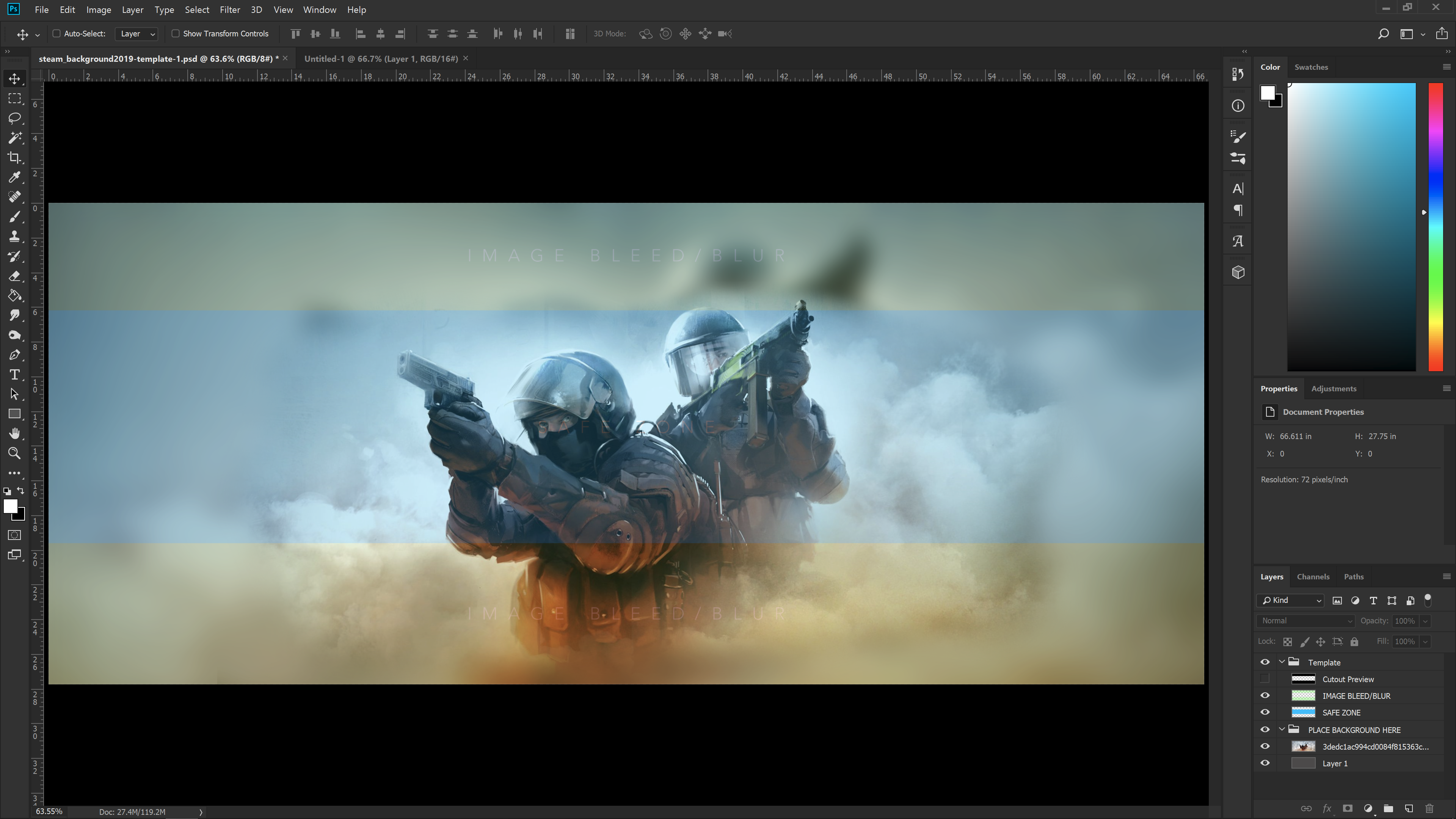Open the Layers panel menu
1456x819 pixels.
click(x=1447, y=576)
